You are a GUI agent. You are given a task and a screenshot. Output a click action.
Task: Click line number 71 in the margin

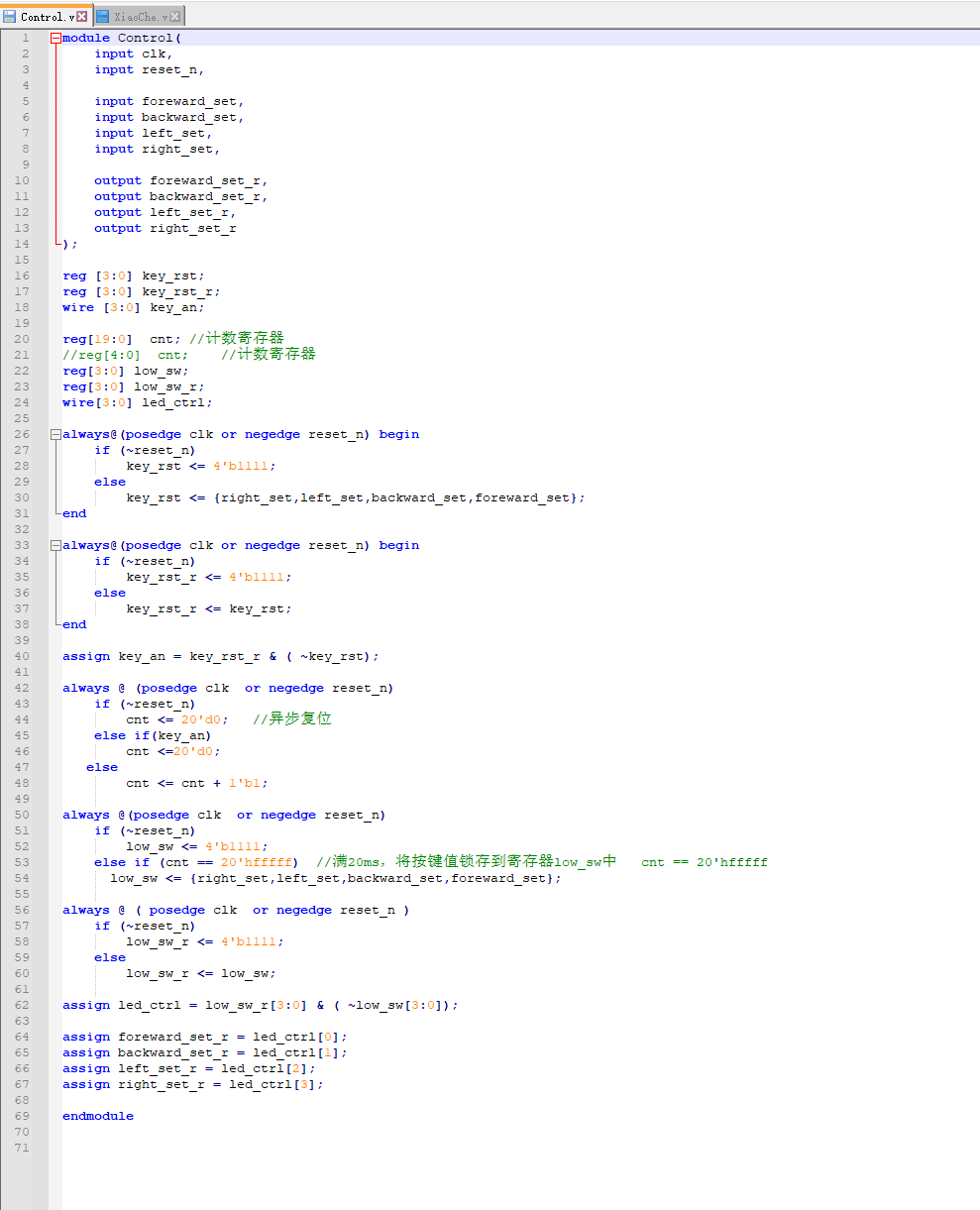point(23,1148)
